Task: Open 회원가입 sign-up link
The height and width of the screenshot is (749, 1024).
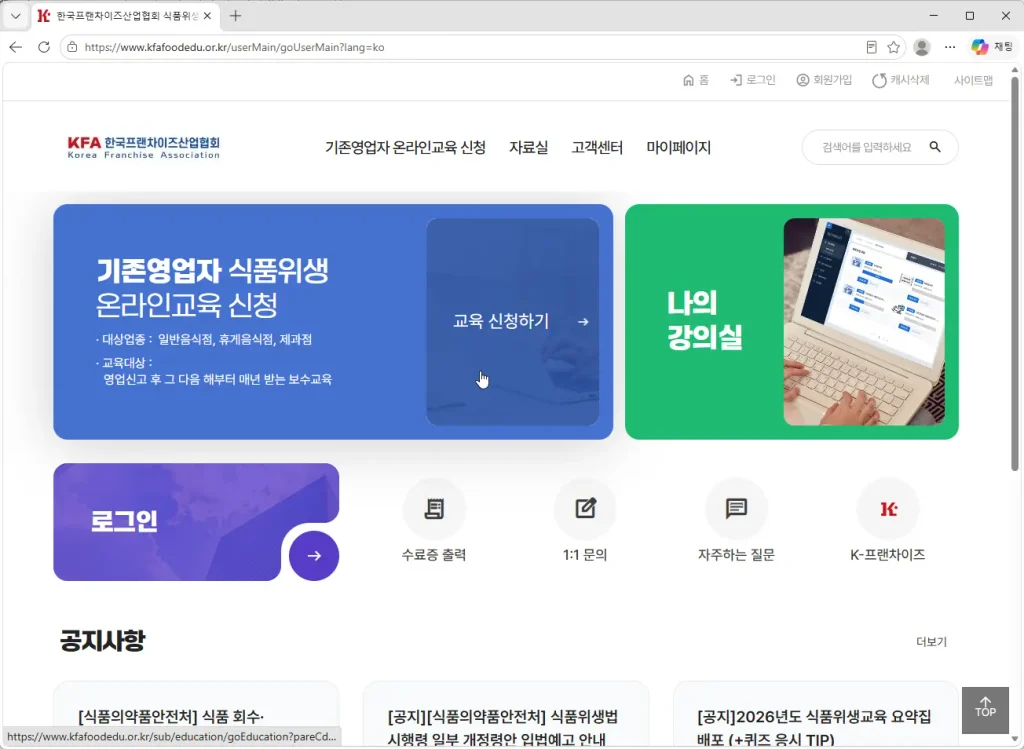Action: (824, 80)
